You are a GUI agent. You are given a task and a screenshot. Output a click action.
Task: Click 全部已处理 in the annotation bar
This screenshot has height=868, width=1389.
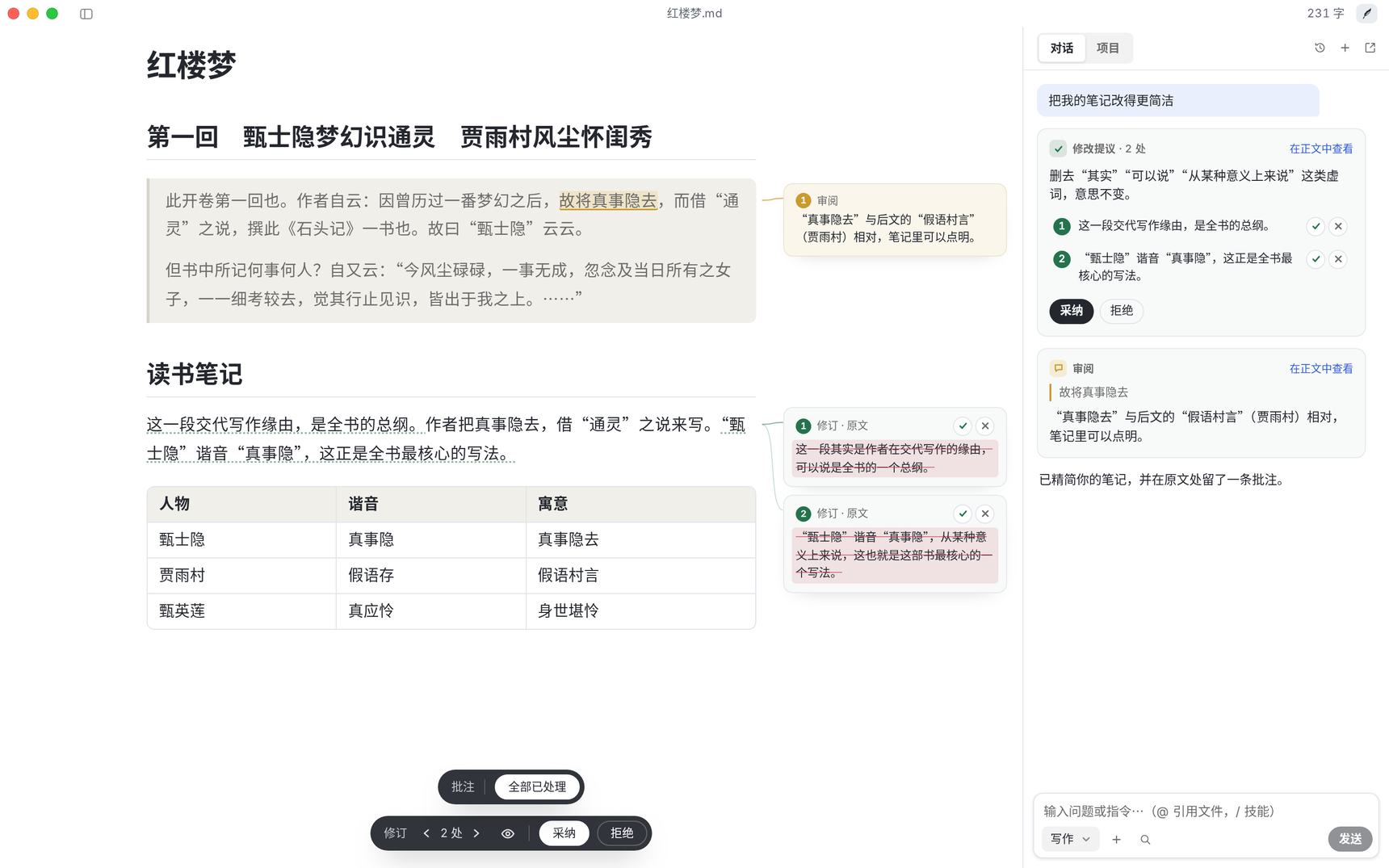537,787
